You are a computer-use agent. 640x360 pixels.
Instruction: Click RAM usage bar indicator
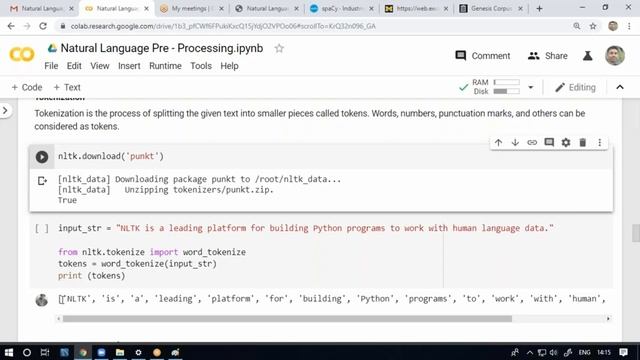click(507, 82)
